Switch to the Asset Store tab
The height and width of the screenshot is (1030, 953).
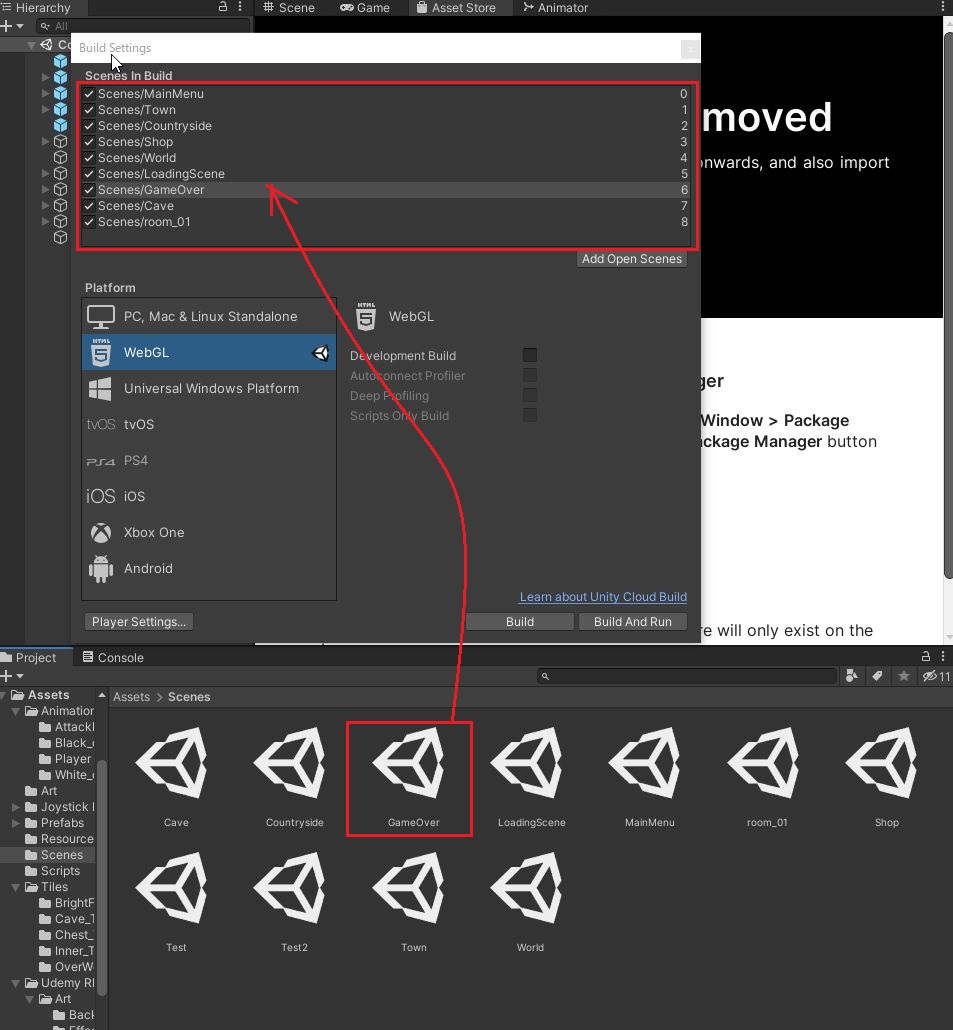click(x=456, y=8)
